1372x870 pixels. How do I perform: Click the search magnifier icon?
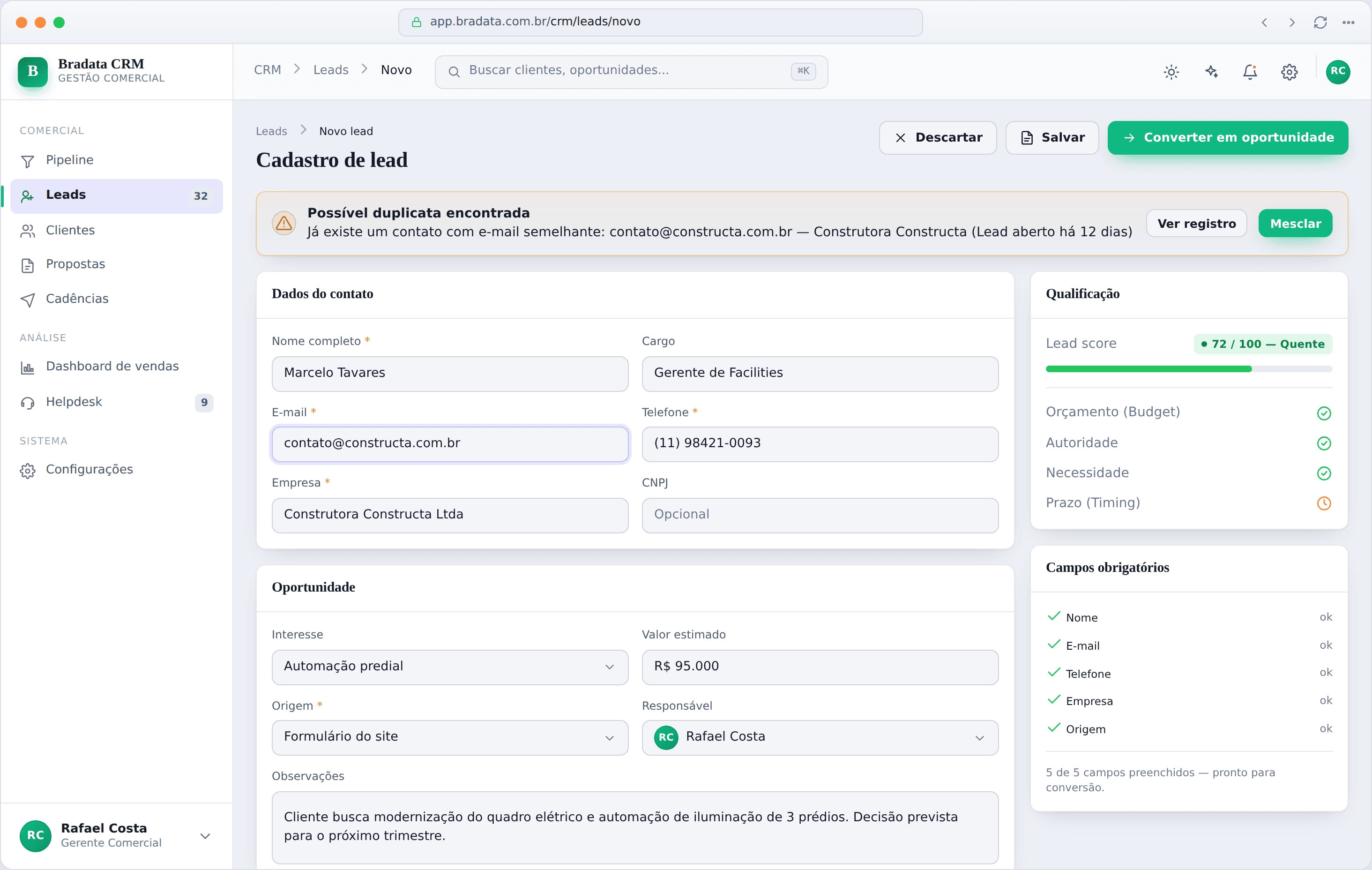click(x=454, y=72)
